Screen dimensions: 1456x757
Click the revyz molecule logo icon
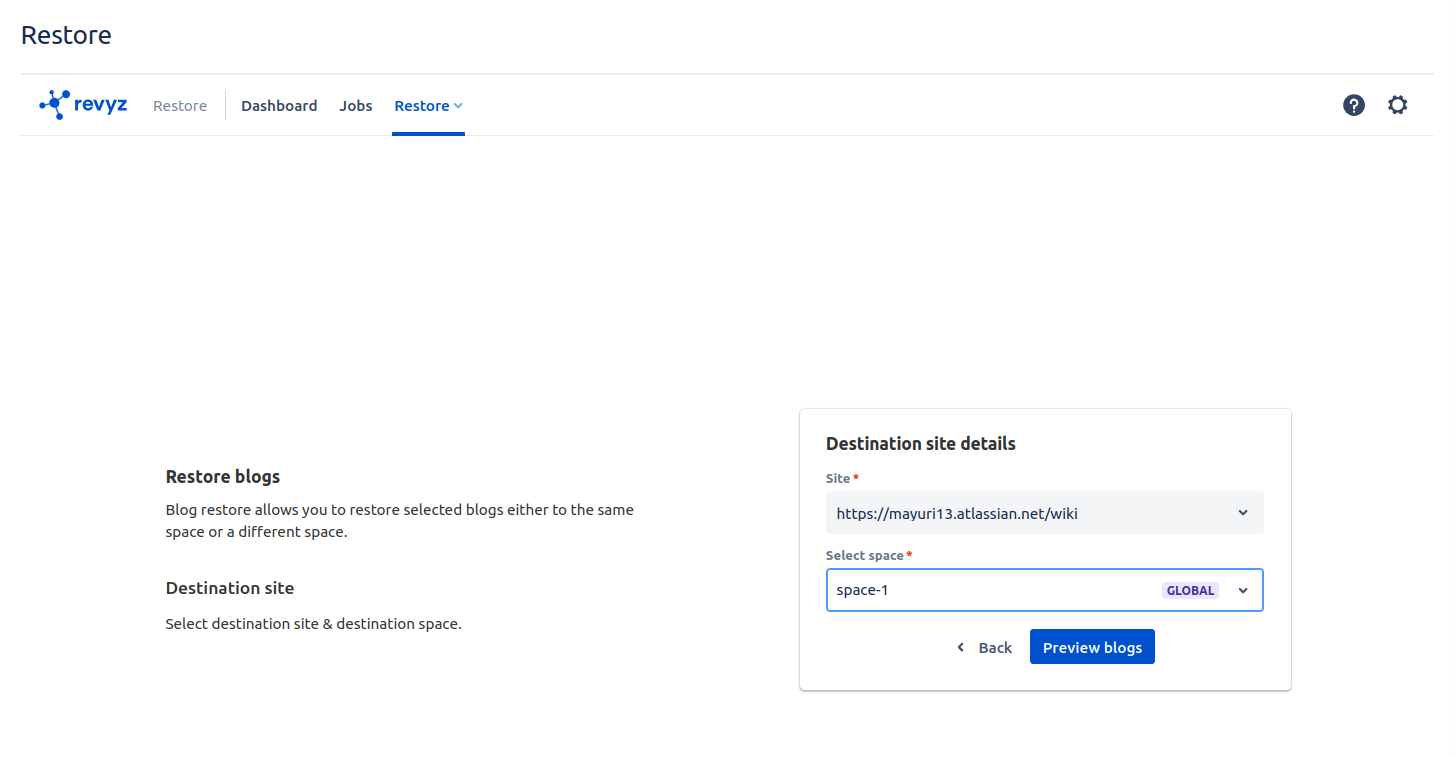54,104
